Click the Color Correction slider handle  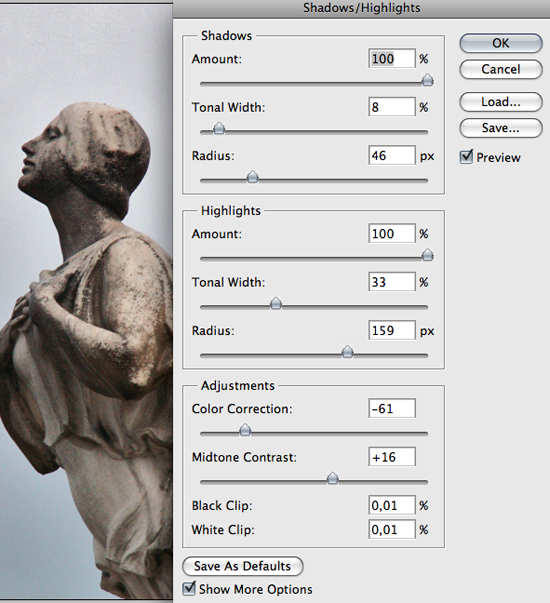tap(245, 430)
